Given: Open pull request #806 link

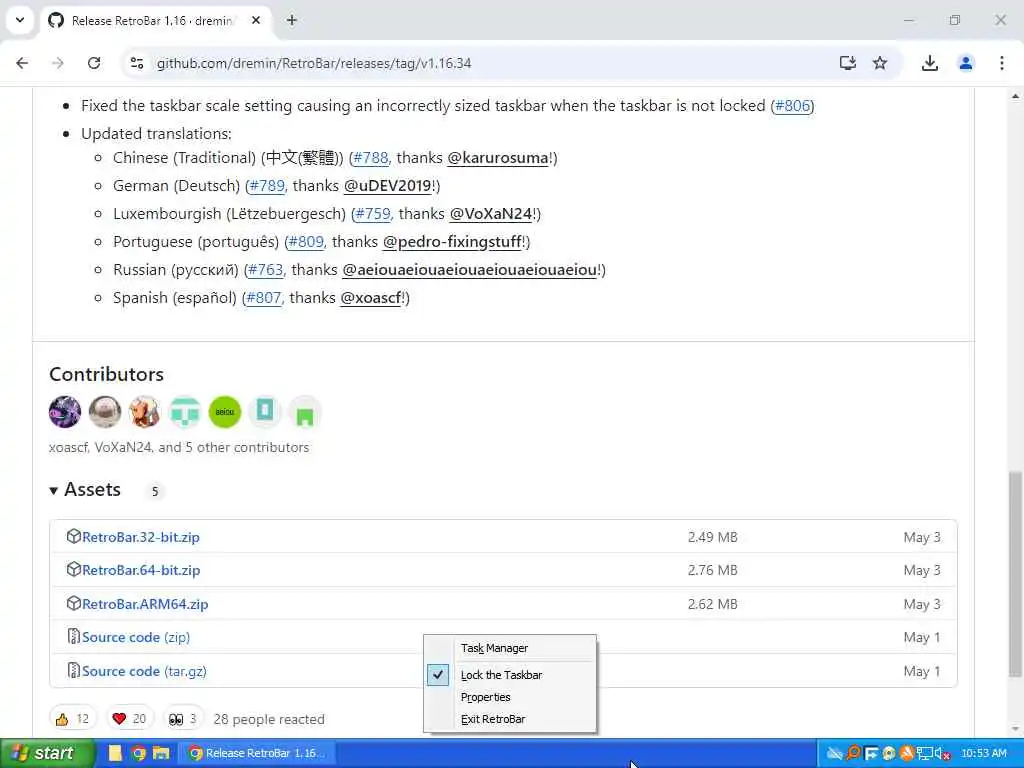Looking at the screenshot, I should (x=792, y=106).
